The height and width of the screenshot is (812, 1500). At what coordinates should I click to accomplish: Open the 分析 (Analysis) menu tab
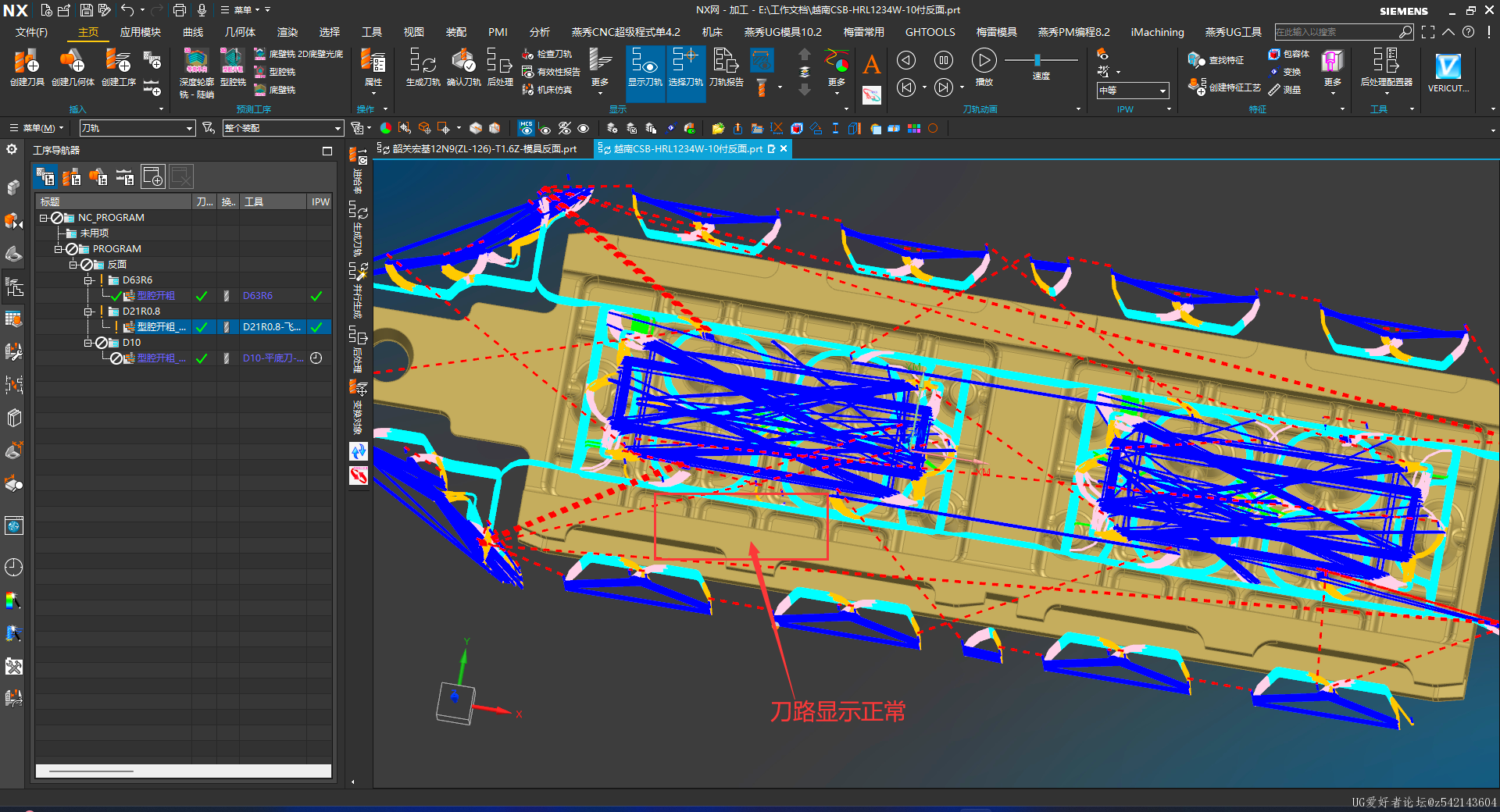point(539,32)
